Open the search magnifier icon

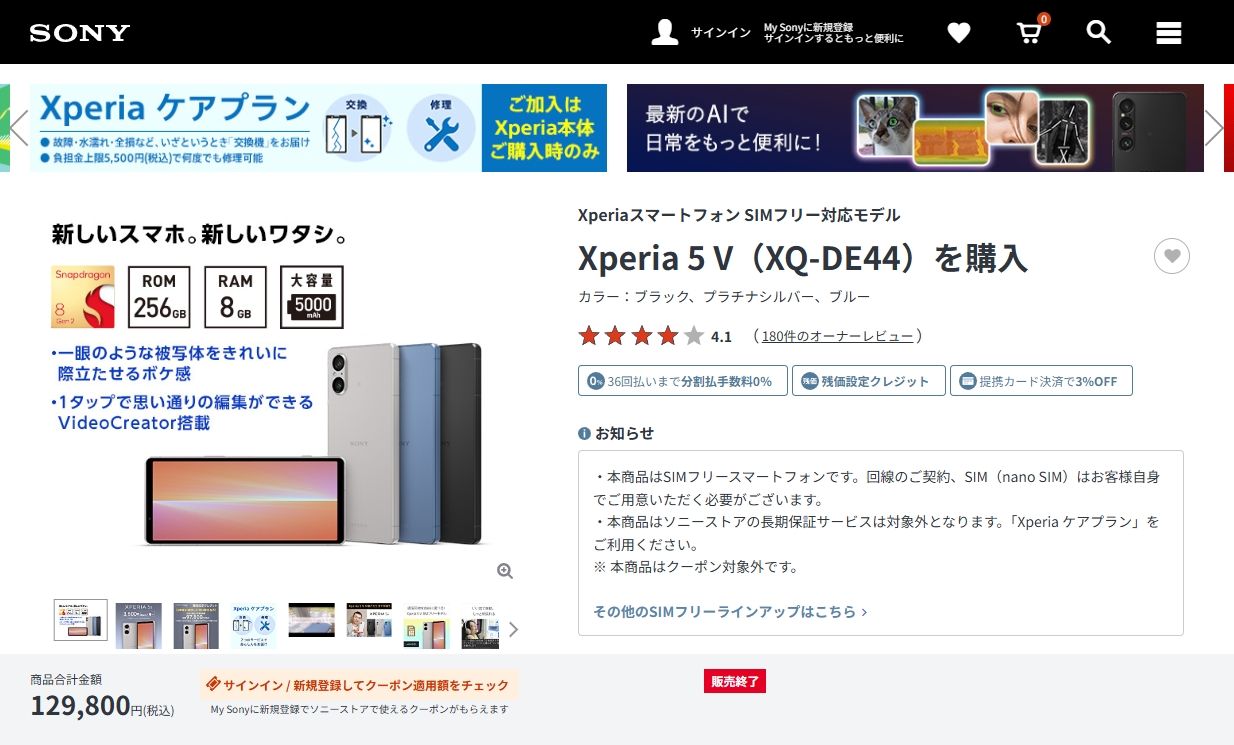[1099, 32]
